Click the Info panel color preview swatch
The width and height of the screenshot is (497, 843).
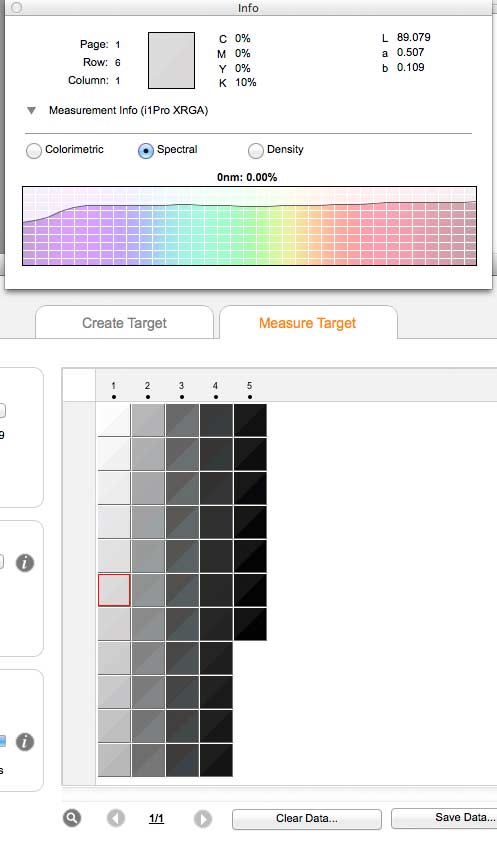[172, 60]
